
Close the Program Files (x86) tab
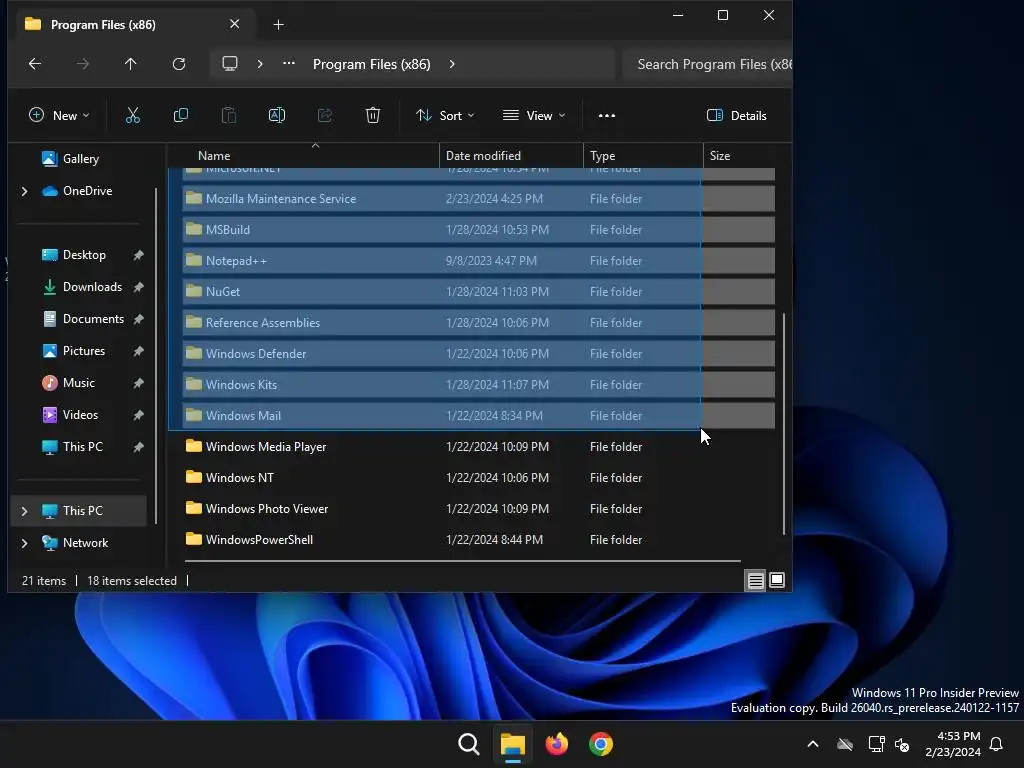(234, 24)
